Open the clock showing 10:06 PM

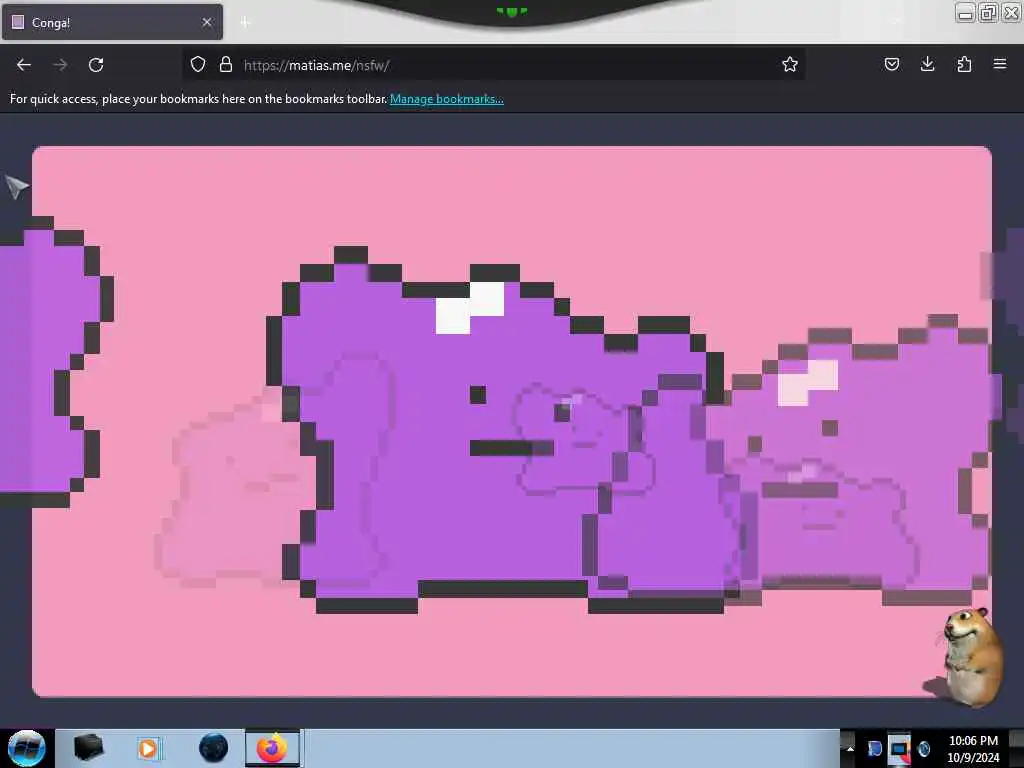pyautogui.click(x=973, y=749)
